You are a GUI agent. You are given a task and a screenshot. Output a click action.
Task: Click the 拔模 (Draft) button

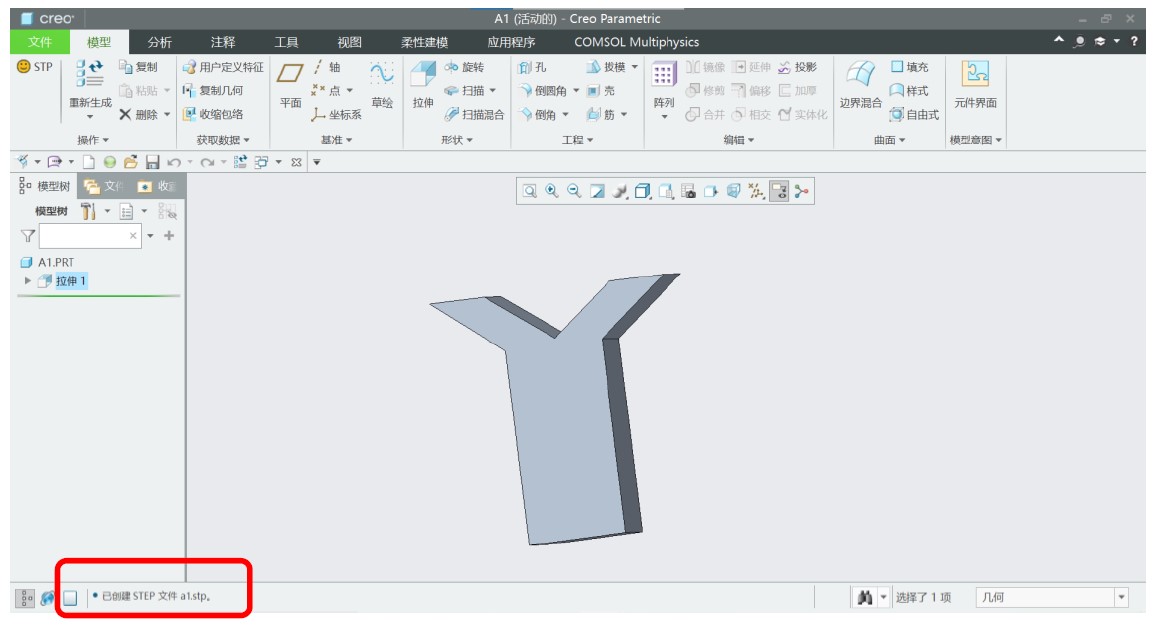click(606, 67)
